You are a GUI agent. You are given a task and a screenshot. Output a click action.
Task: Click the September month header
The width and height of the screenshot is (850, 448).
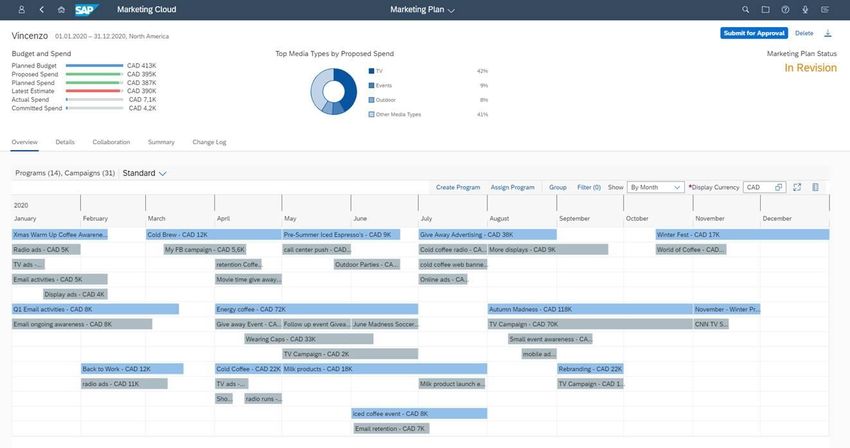575,218
